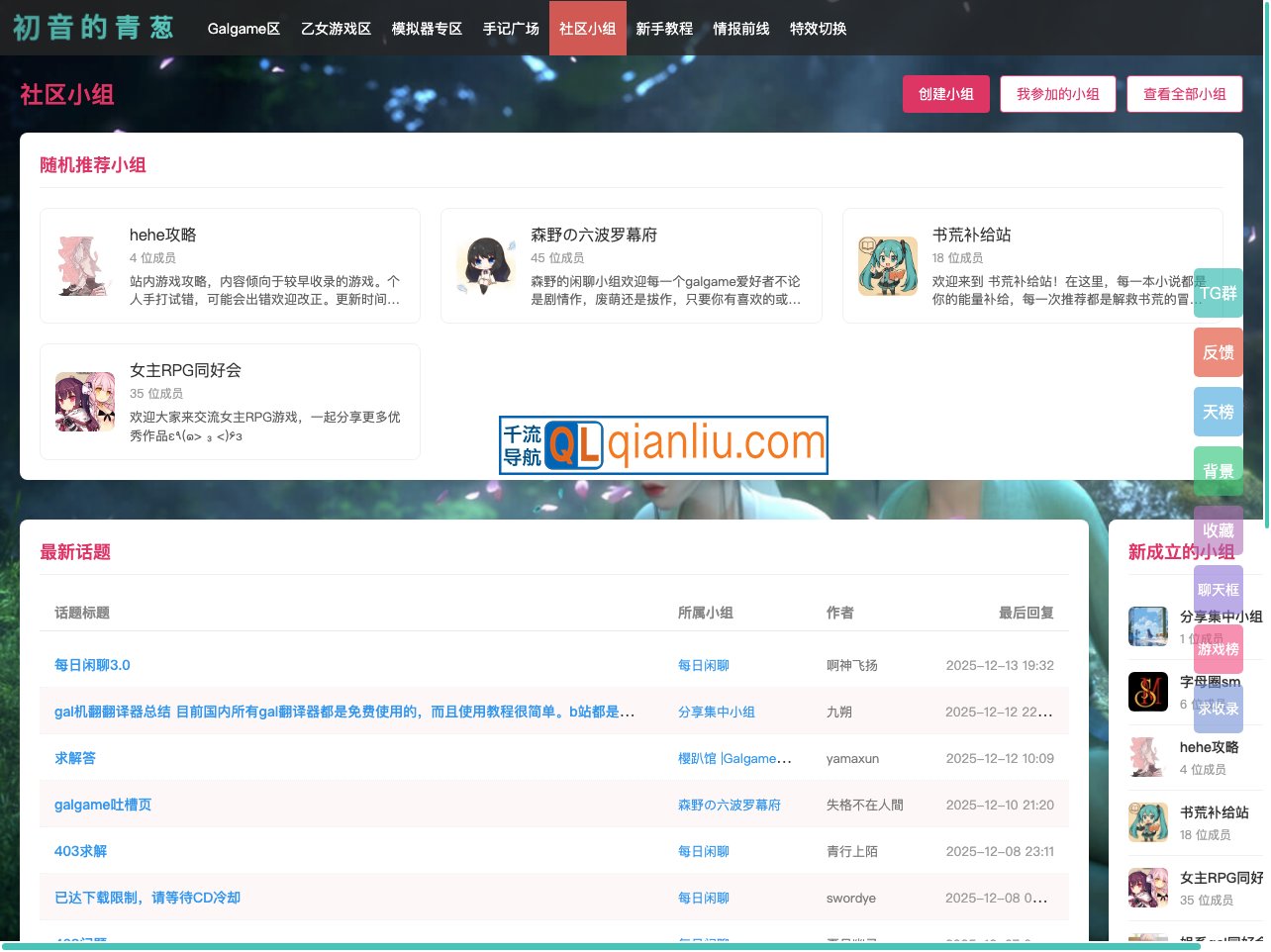The width and height of the screenshot is (1271, 952).
Task: Open the 模拟器专区 navigation item
Action: click(x=427, y=29)
